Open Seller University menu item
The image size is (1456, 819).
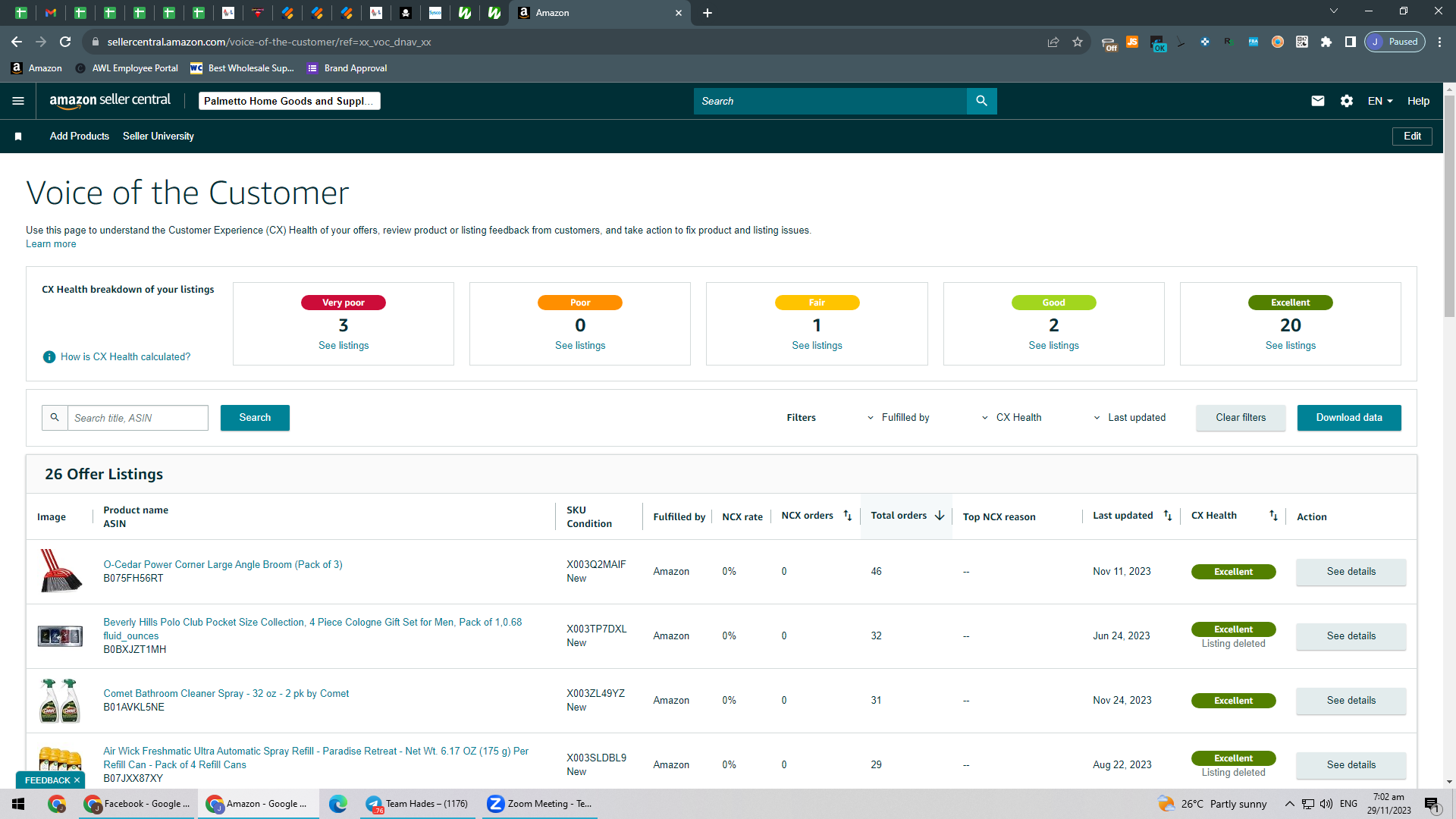click(158, 136)
